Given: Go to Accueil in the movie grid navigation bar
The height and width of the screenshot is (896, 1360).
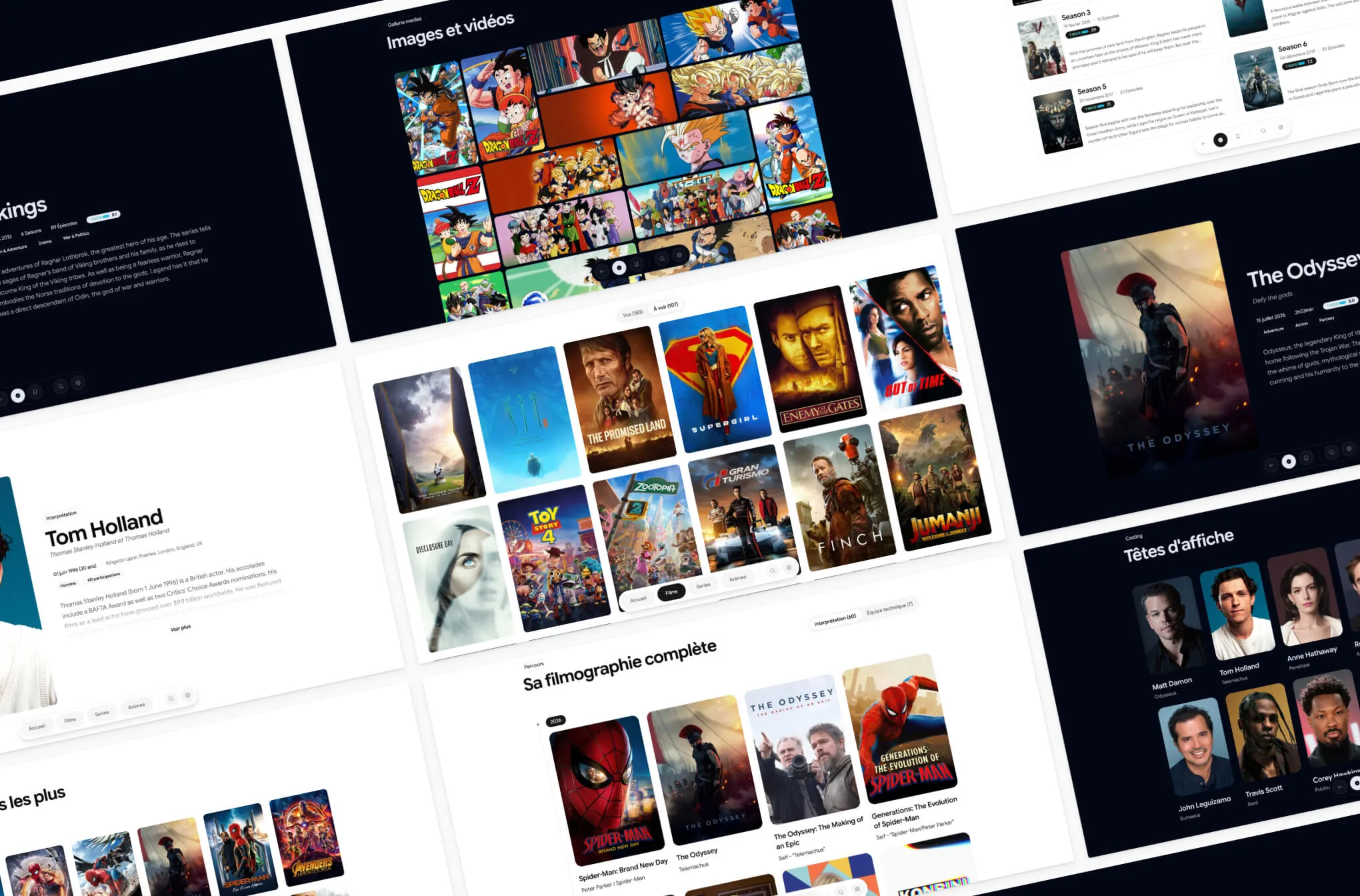Looking at the screenshot, I should (x=638, y=599).
